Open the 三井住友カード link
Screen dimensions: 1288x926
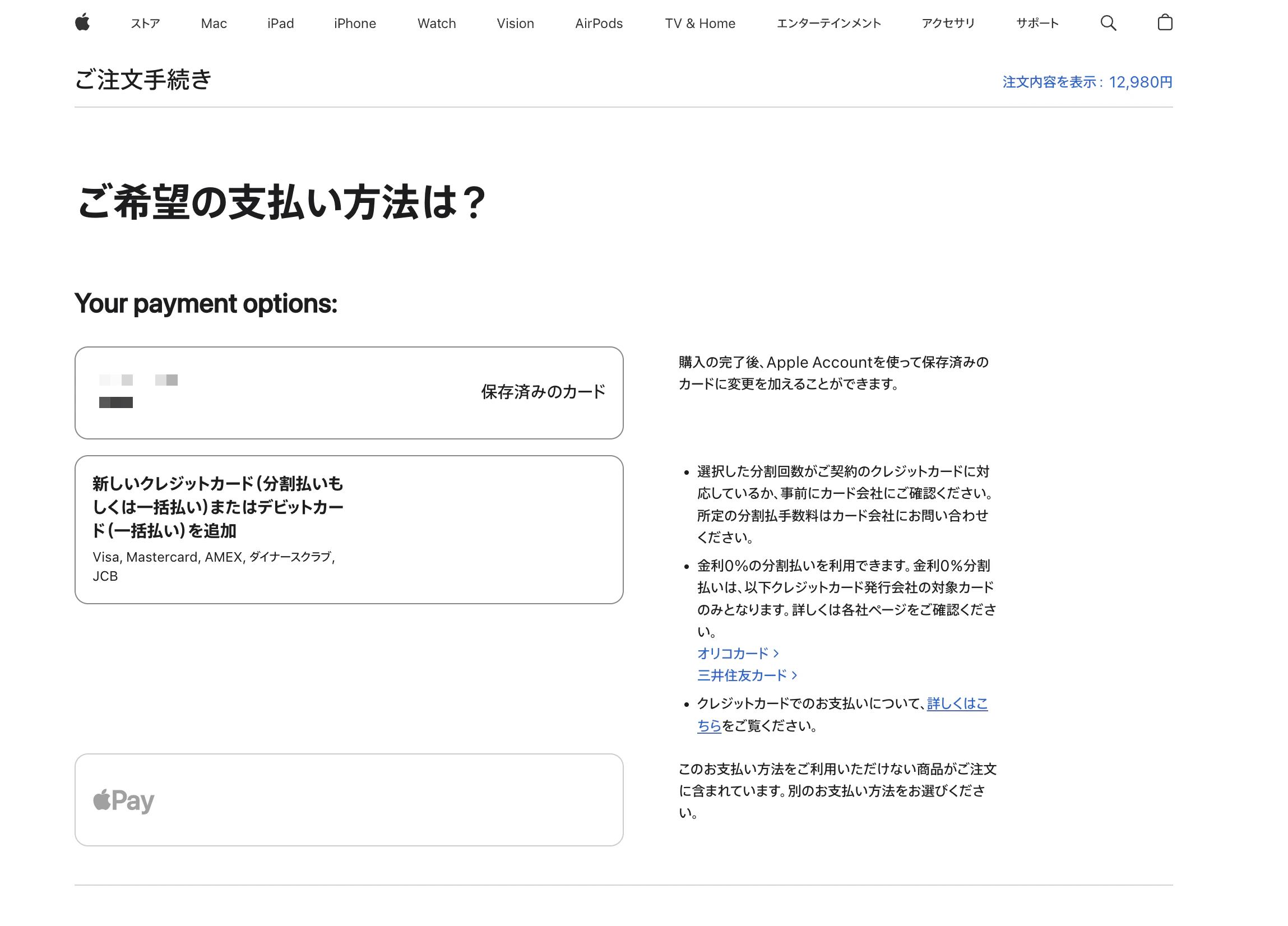click(747, 675)
